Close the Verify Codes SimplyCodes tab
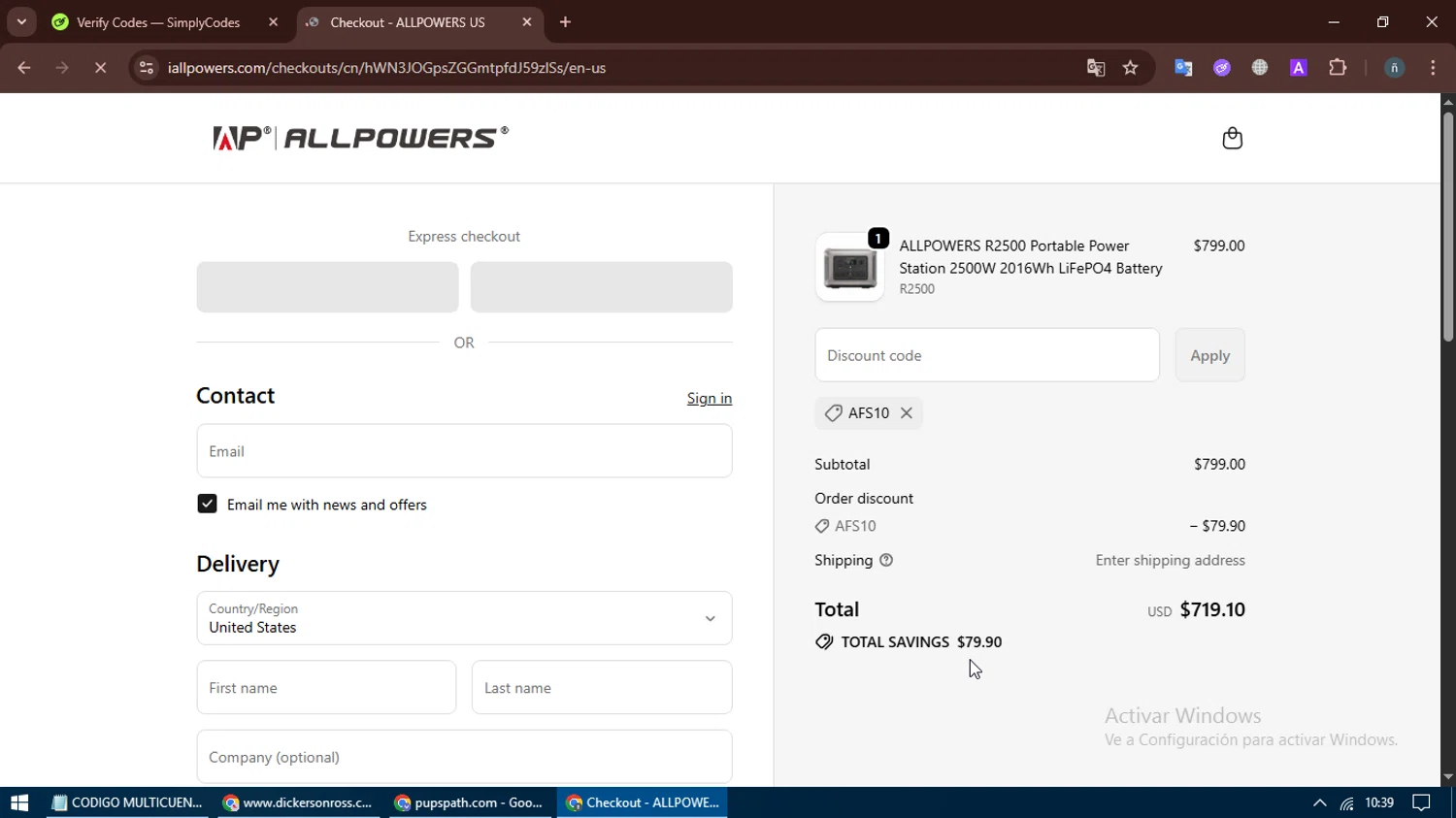This screenshot has height=818, width=1456. [x=273, y=22]
